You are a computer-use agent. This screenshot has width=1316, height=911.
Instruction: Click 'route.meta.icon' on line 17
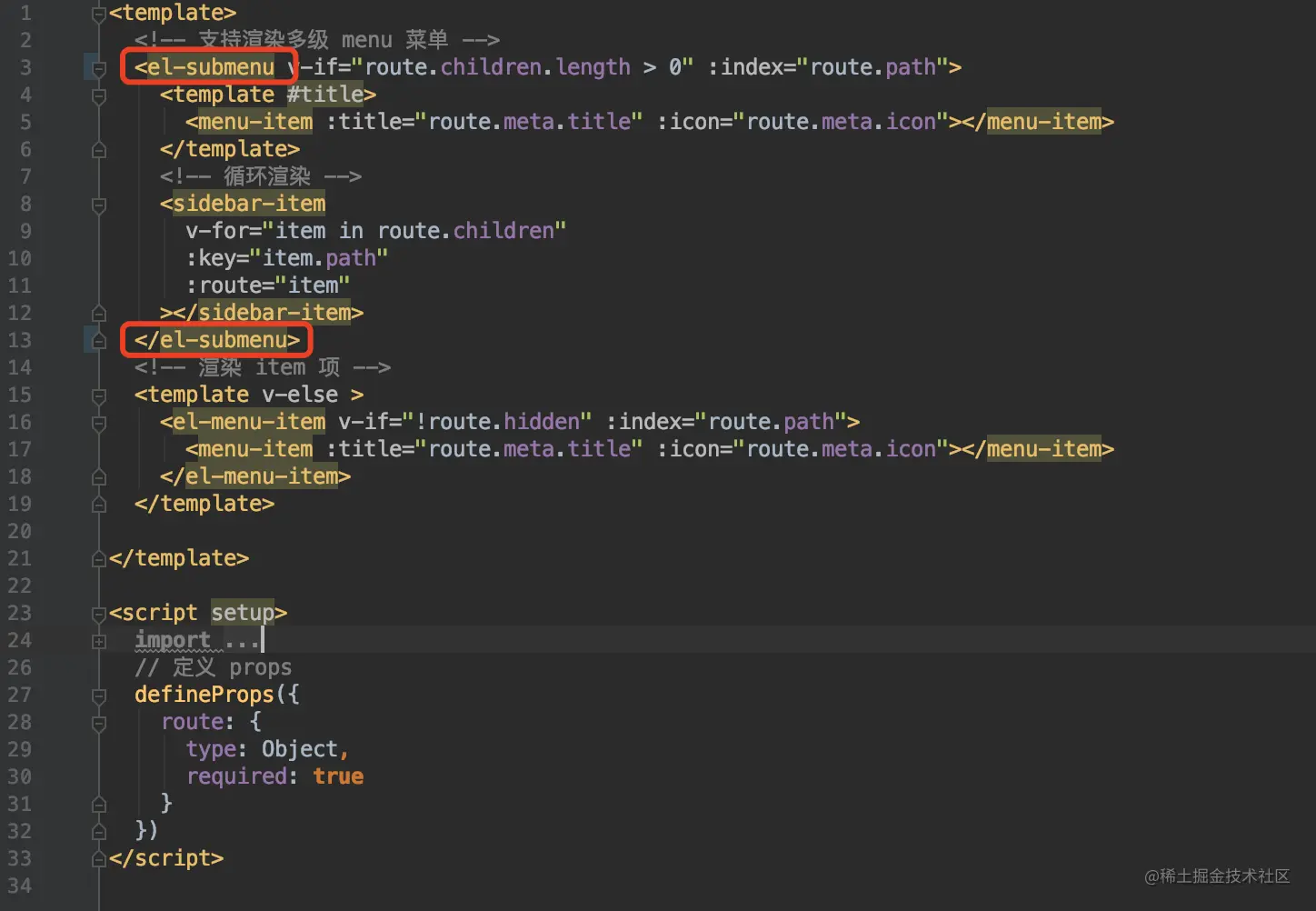point(842,449)
